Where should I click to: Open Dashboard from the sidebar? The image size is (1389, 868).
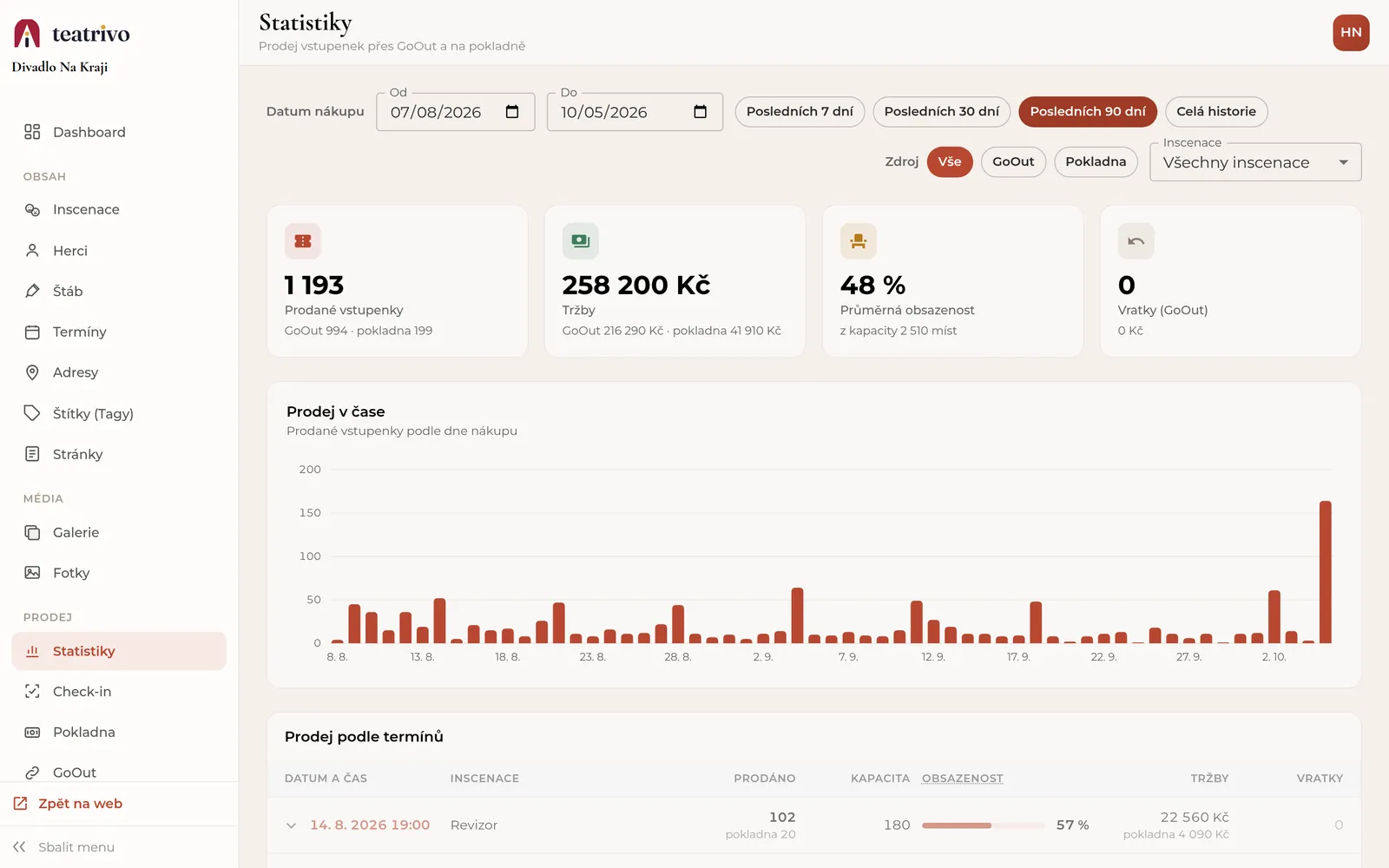pyautogui.click(x=119, y=132)
